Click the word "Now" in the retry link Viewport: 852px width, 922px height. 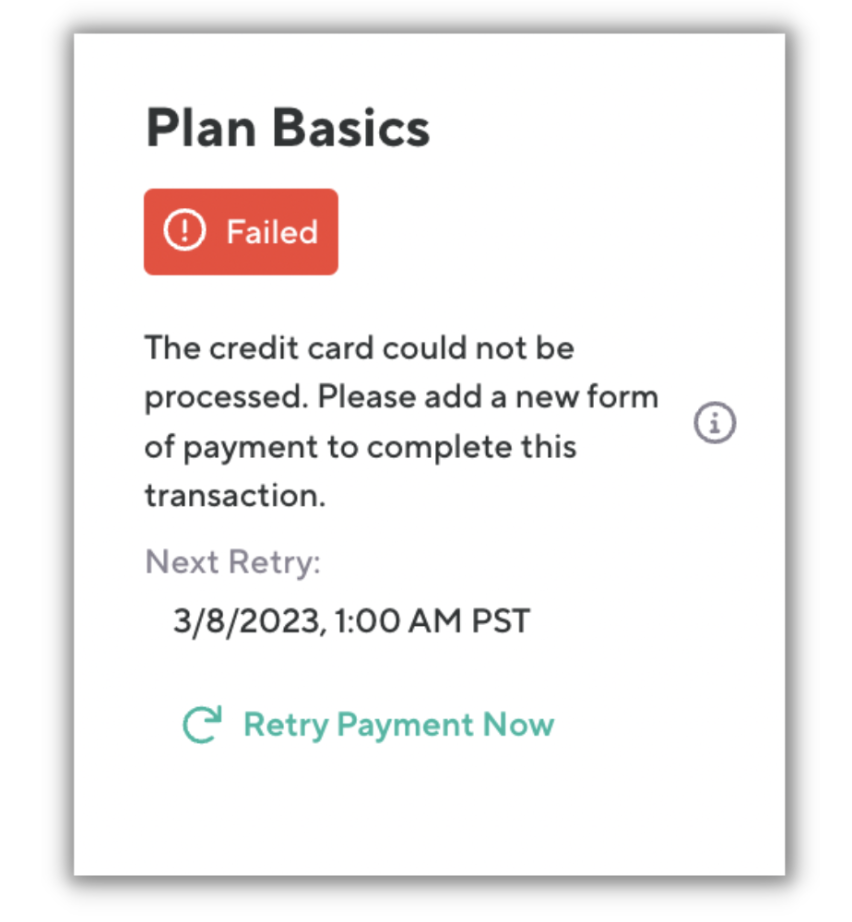518,724
